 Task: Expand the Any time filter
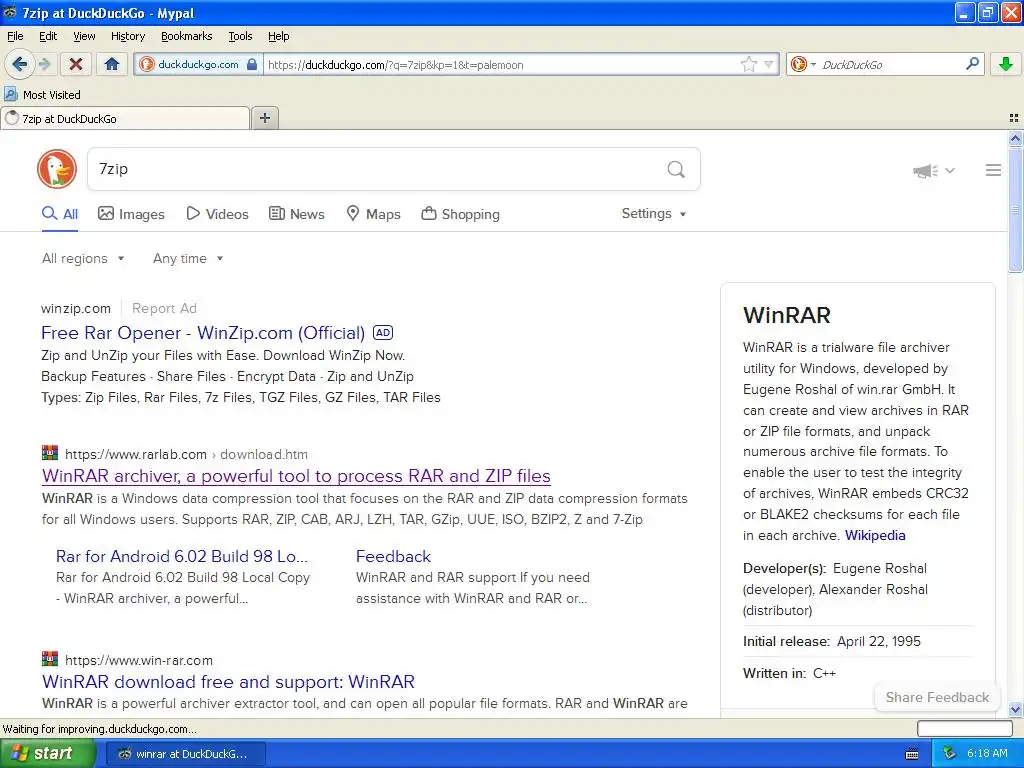(188, 259)
